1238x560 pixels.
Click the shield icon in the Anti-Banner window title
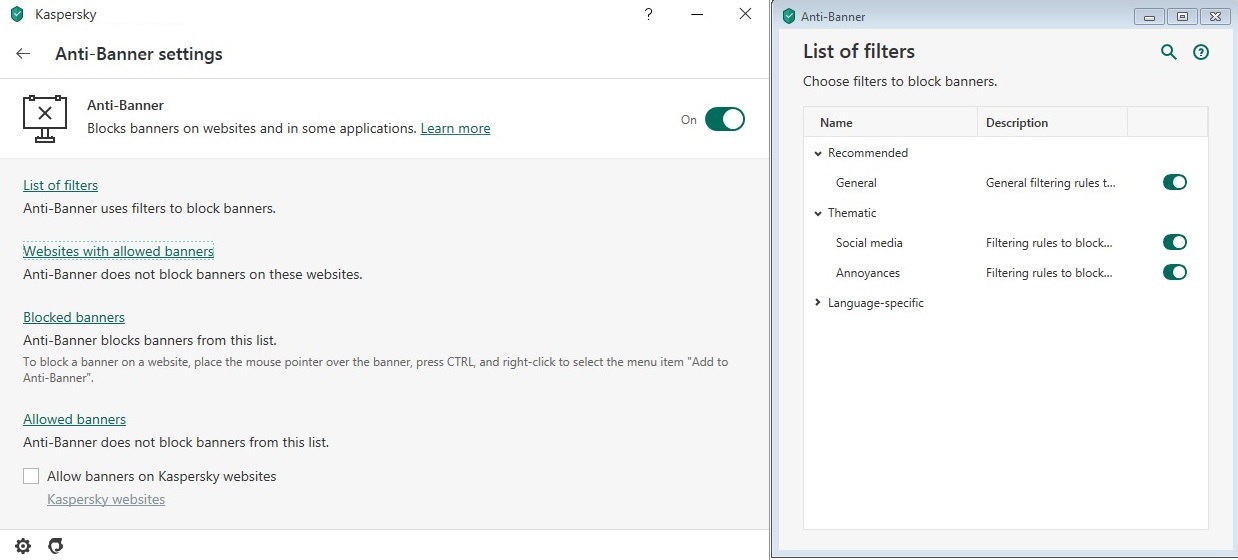pos(789,16)
